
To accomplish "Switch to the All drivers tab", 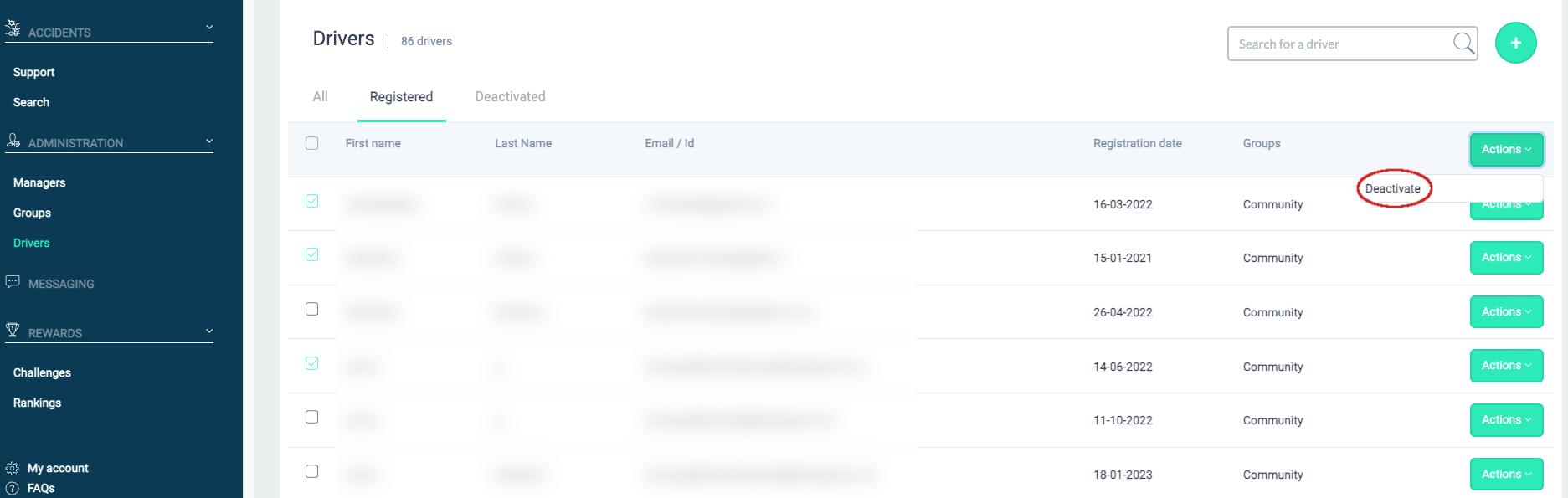I will pos(320,97).
